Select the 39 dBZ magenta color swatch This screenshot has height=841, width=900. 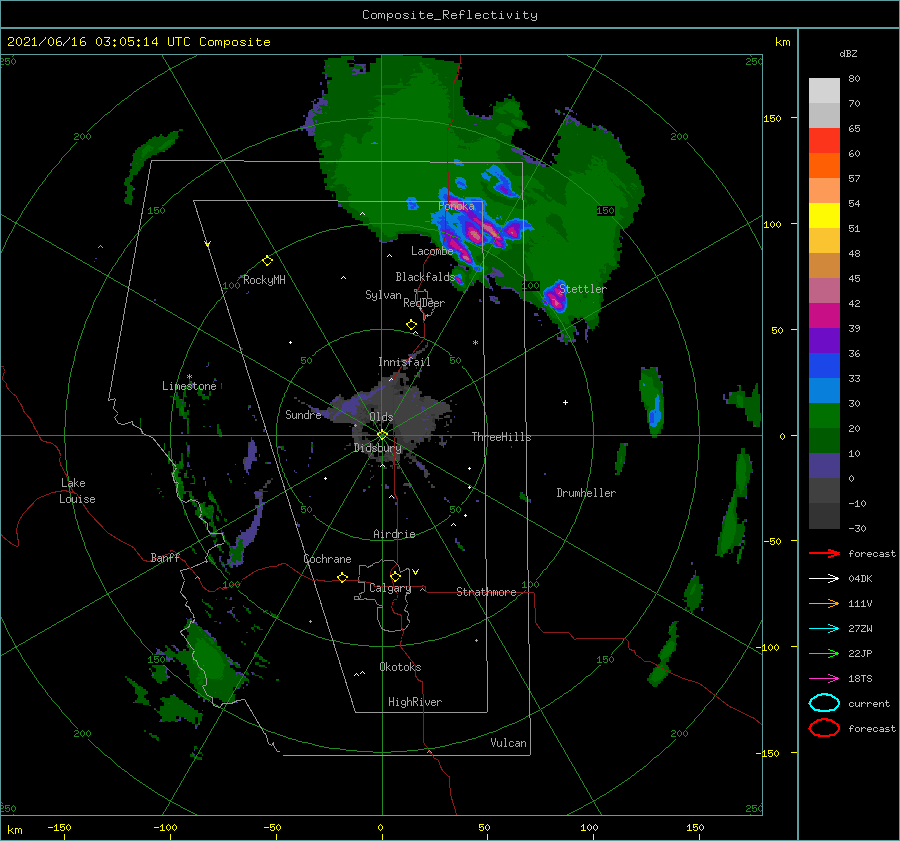click(x=824, y=315)
